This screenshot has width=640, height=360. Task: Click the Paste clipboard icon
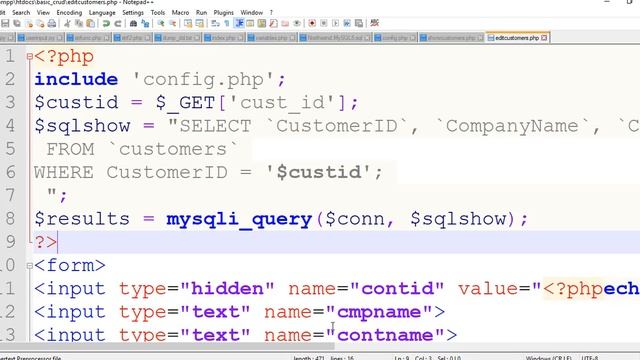coord(91,23)
